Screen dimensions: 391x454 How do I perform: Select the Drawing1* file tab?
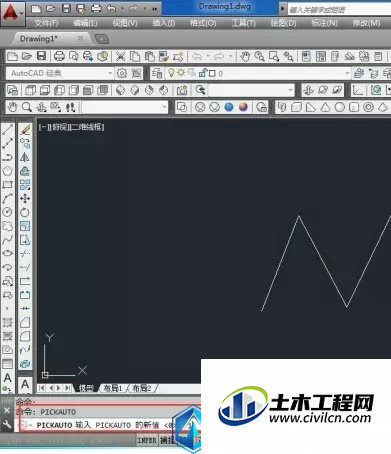click(x=39, y=39)
